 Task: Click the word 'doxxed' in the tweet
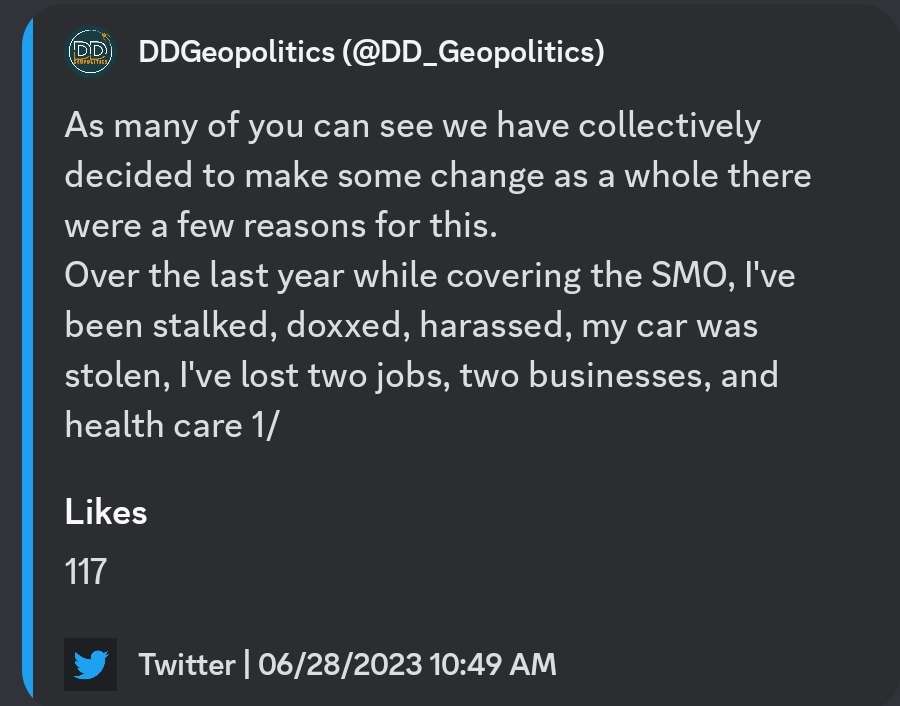(x=348, y=325)
